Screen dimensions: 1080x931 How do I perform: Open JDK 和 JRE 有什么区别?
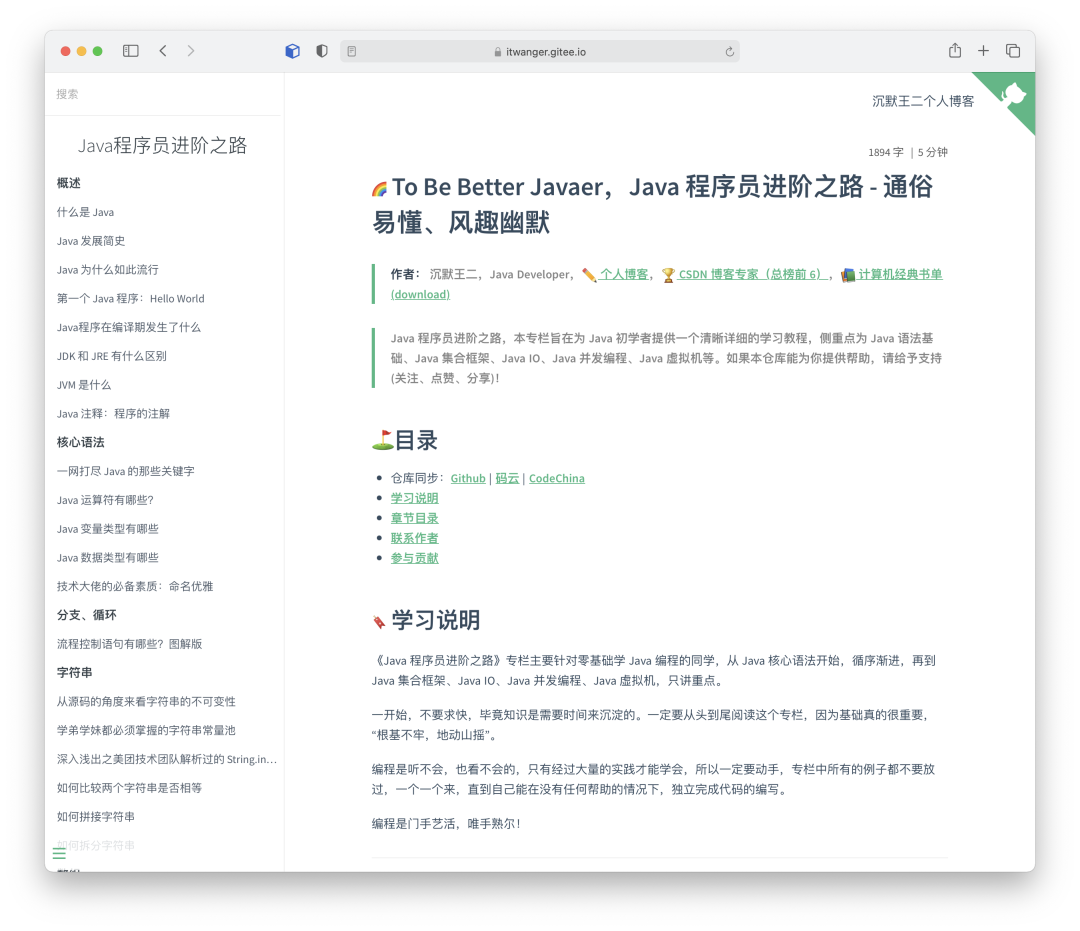(x=112, y=356)
